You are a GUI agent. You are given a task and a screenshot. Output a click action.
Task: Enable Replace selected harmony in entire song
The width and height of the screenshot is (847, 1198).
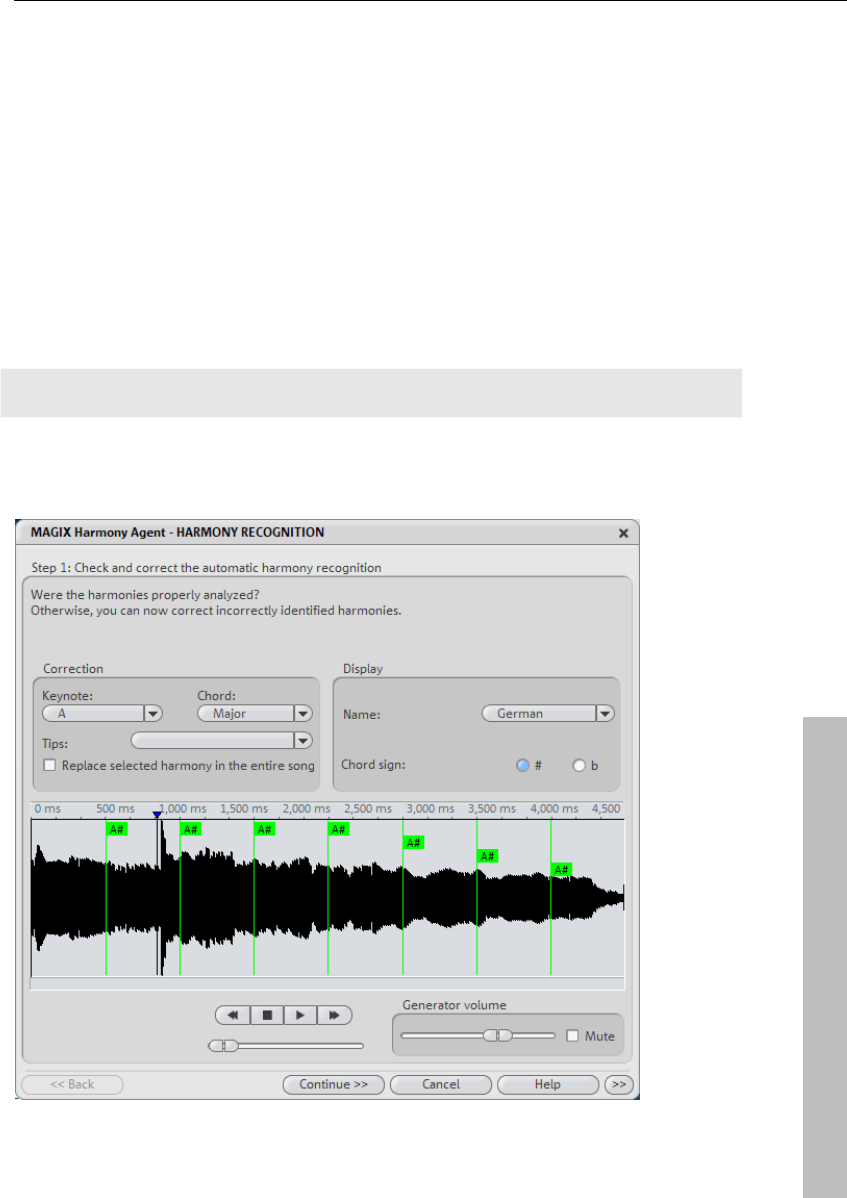50,766
